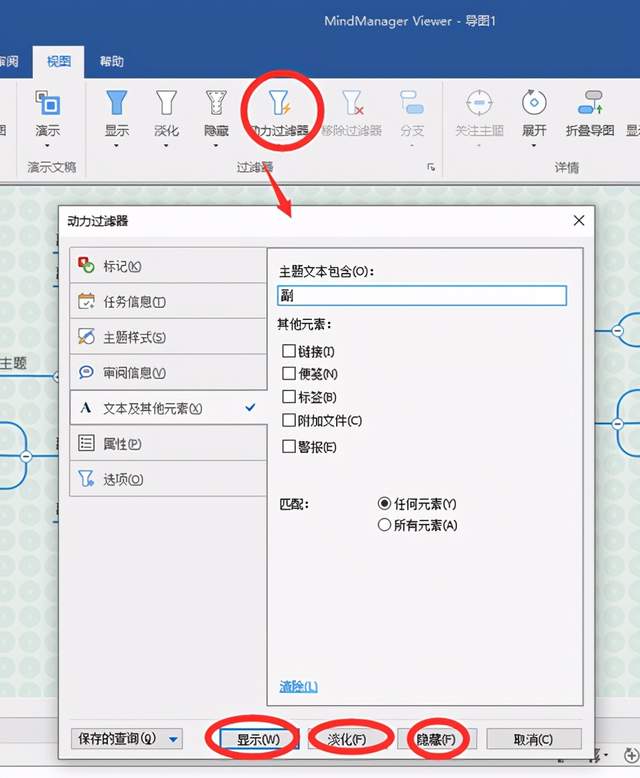This screenshot has height=778, width=640.
Task: Click the 隐藏 hide filter icon
Action: pyautogui.click(x=216, y=103)
